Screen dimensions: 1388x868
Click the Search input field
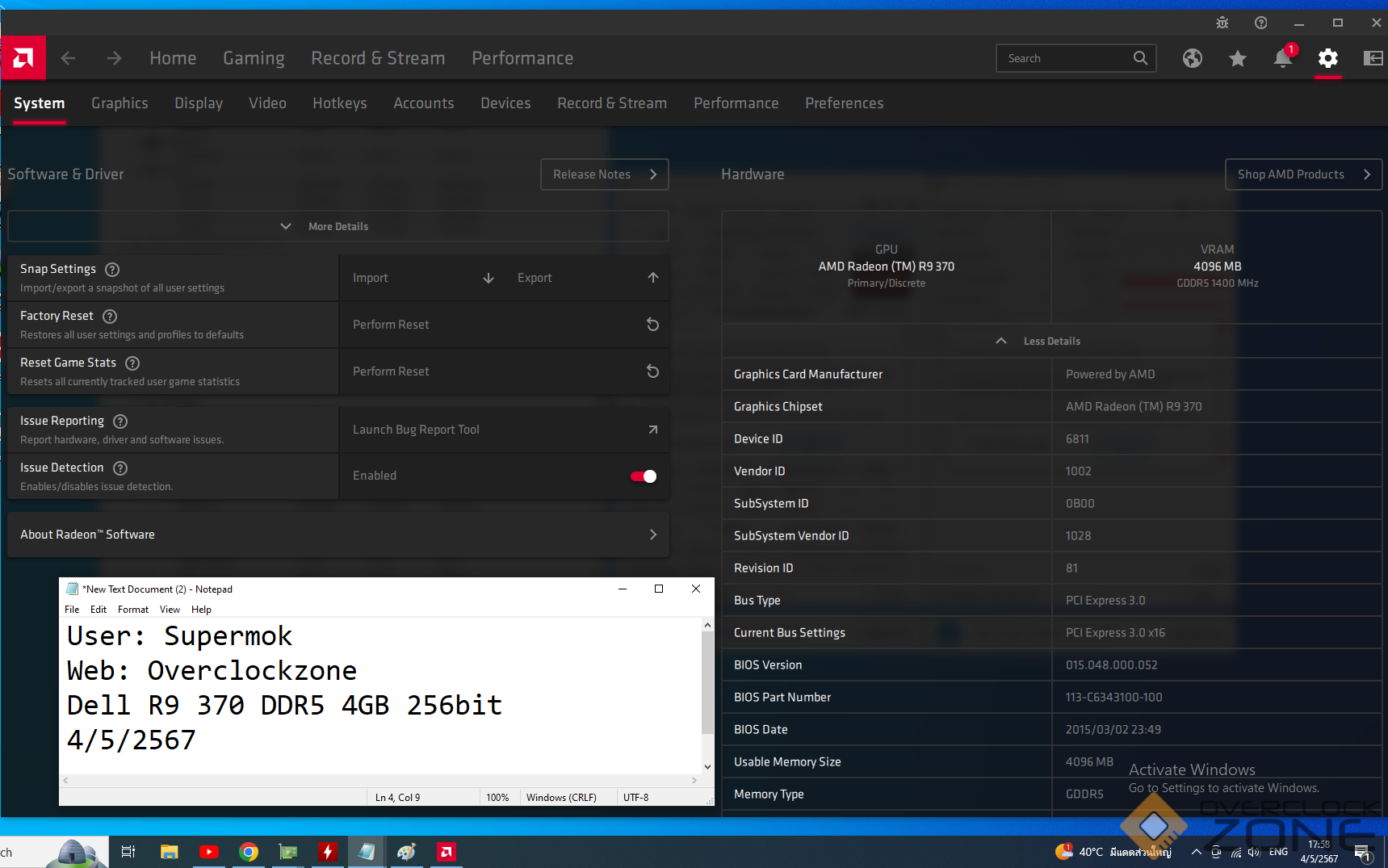click(x=1064, y=58)
